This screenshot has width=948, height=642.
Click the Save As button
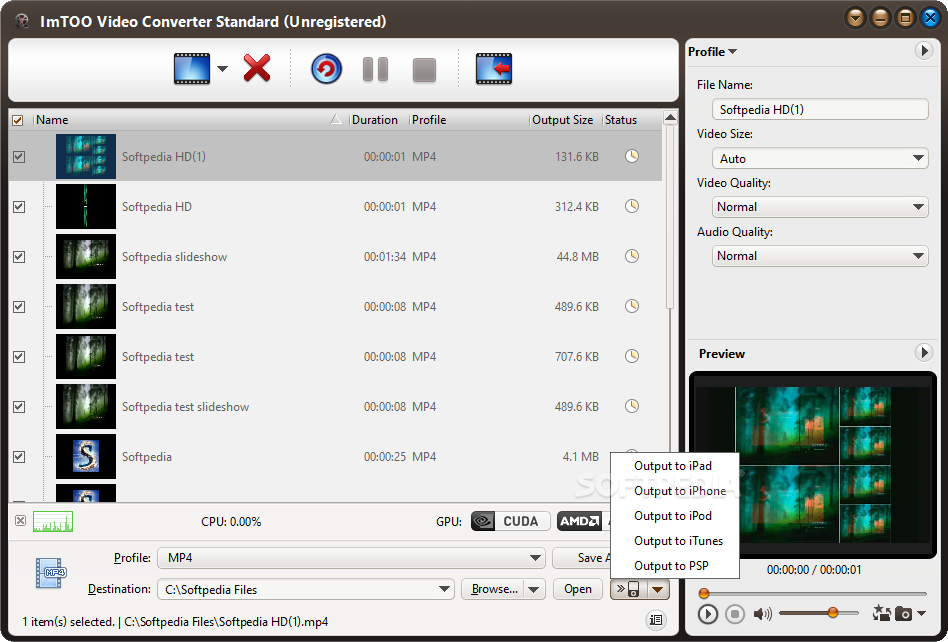[x=582, y=558]
